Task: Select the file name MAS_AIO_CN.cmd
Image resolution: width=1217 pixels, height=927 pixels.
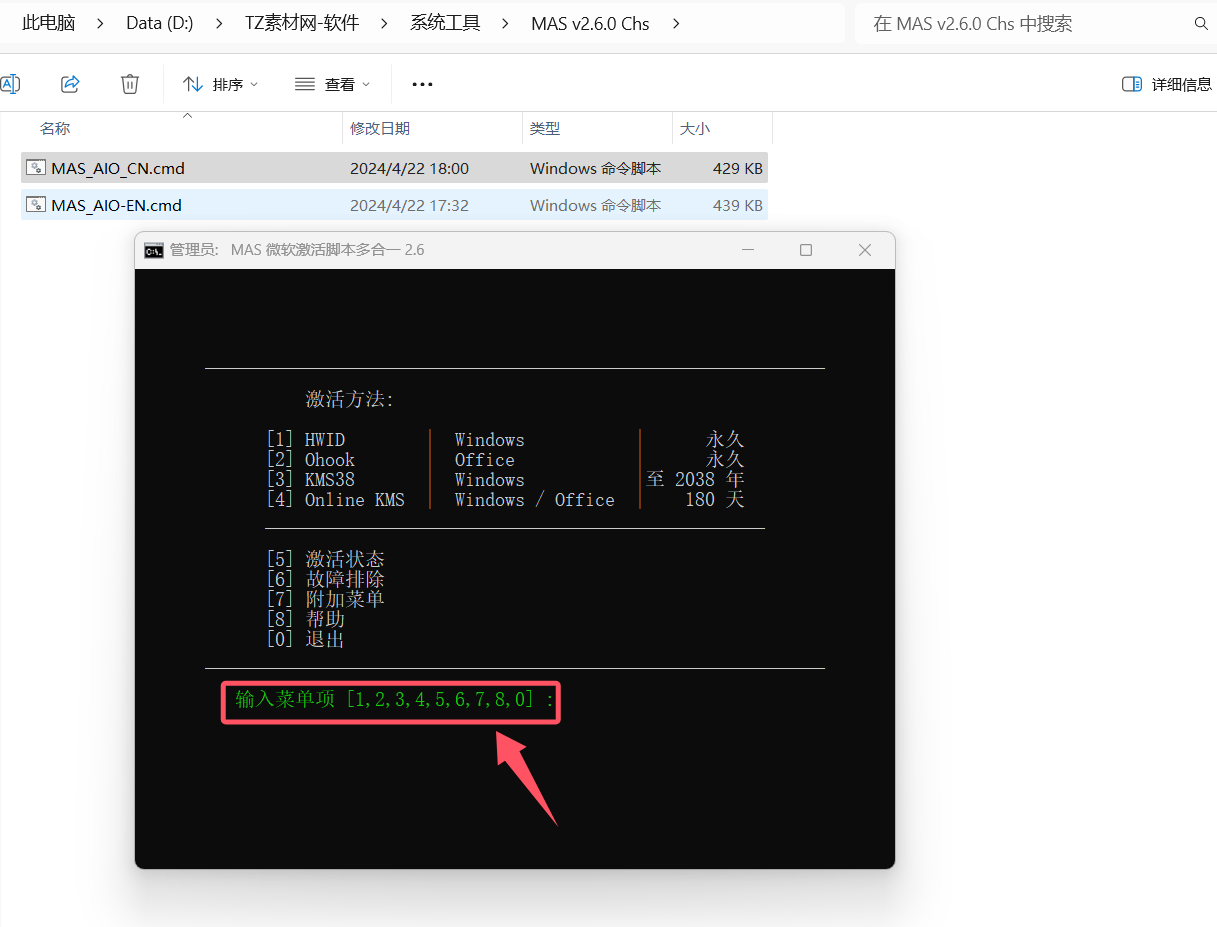Action: [118, 169]
